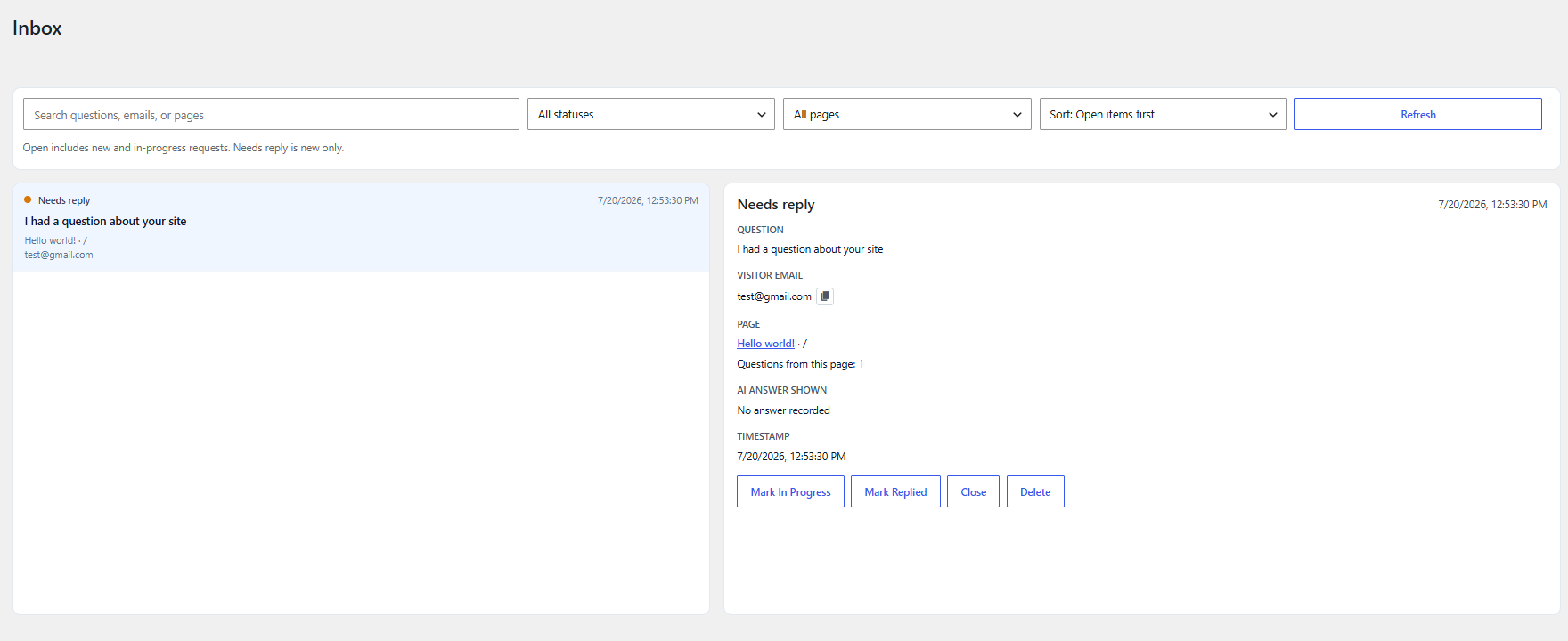Click test@gmail.com in the list item
The width and height of the screenshot is (1568, 641).
click(x=59, y=255)
